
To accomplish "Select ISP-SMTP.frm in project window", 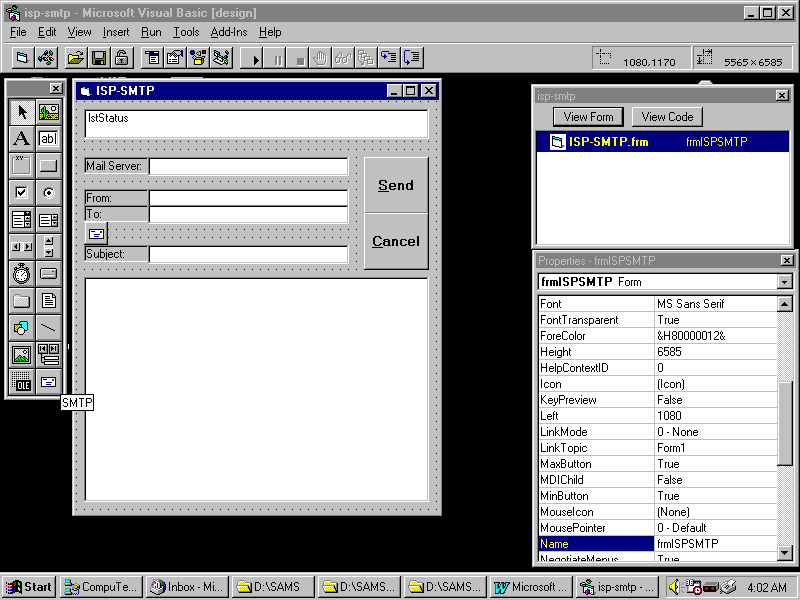I will click(x=608, y=142).
